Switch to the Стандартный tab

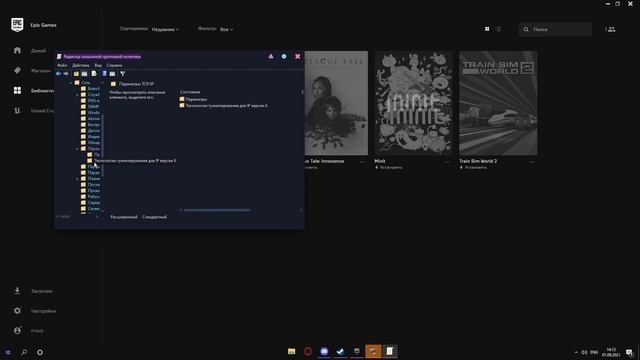(x=154, y=217)
